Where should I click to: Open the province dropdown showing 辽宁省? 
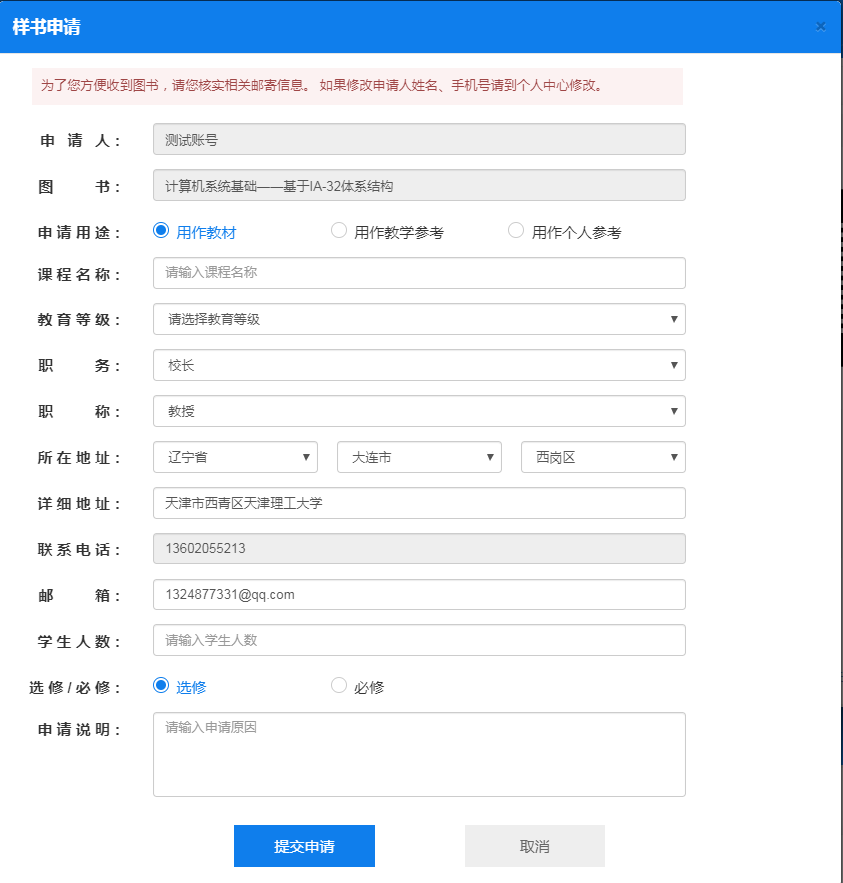click(x=235, y=457)
